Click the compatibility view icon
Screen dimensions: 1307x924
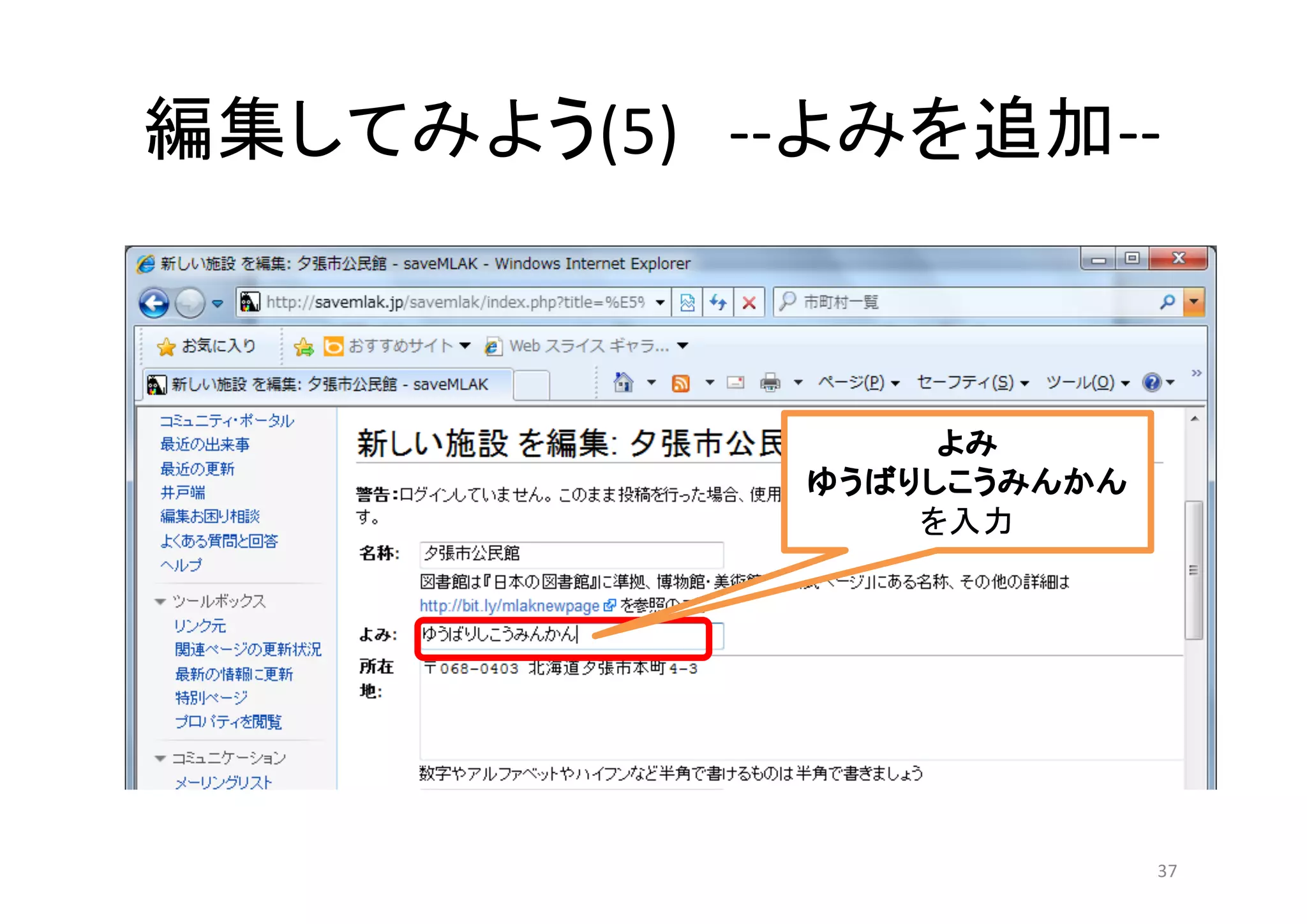(687, 302)
